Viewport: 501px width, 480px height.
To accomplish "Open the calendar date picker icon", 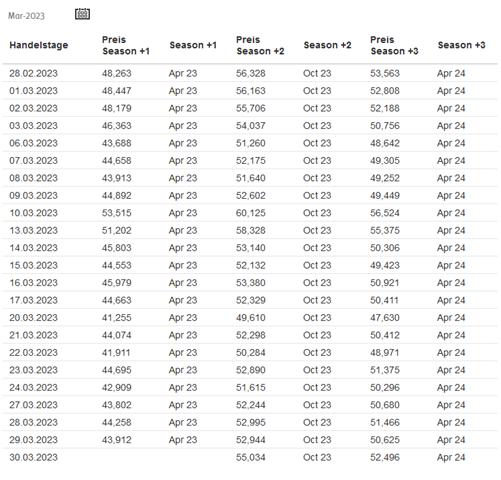I will click(82, 14).
